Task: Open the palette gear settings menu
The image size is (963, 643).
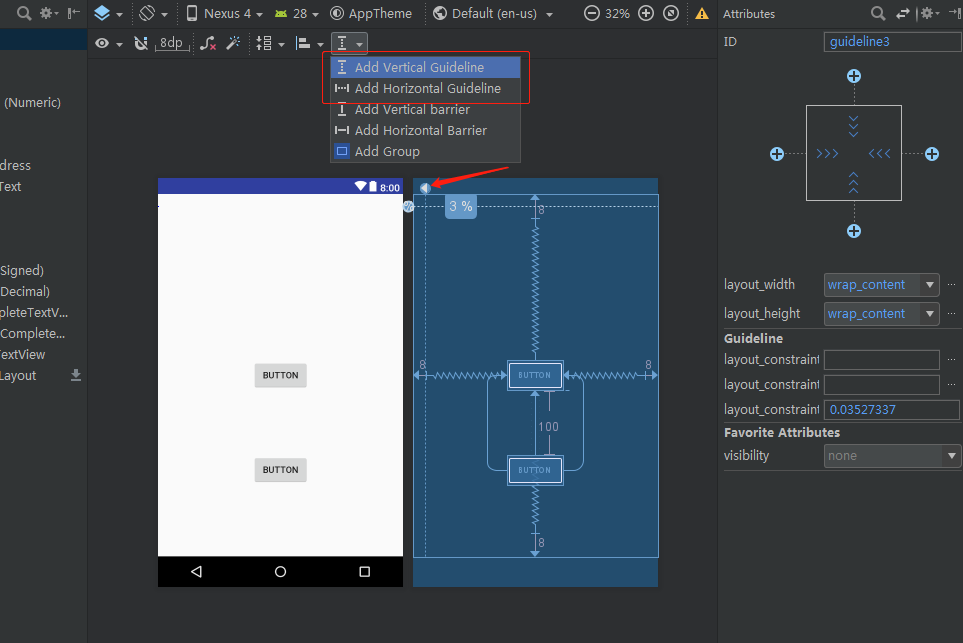Action: (49, 13)
